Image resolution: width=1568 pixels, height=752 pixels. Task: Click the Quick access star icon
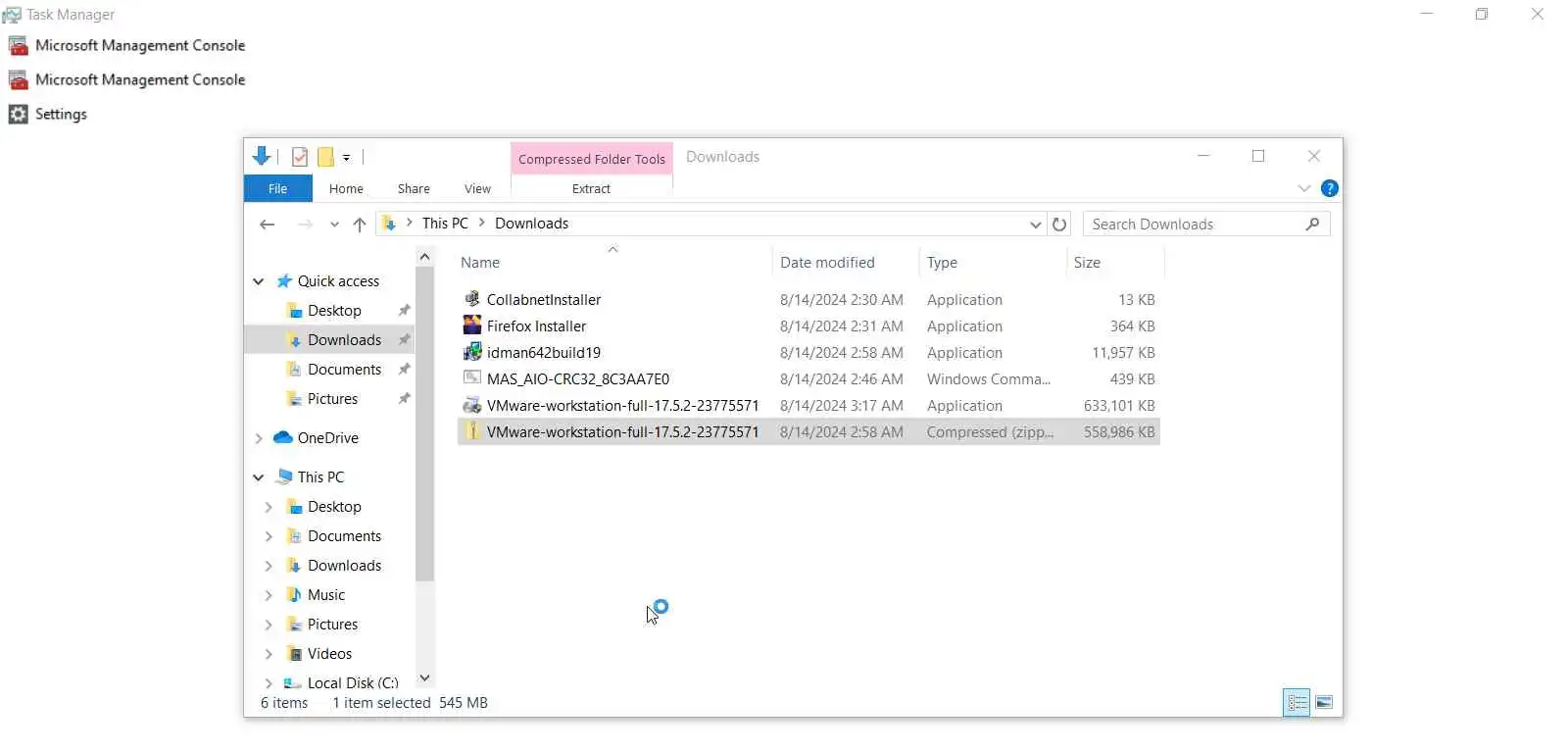[284, 281]
